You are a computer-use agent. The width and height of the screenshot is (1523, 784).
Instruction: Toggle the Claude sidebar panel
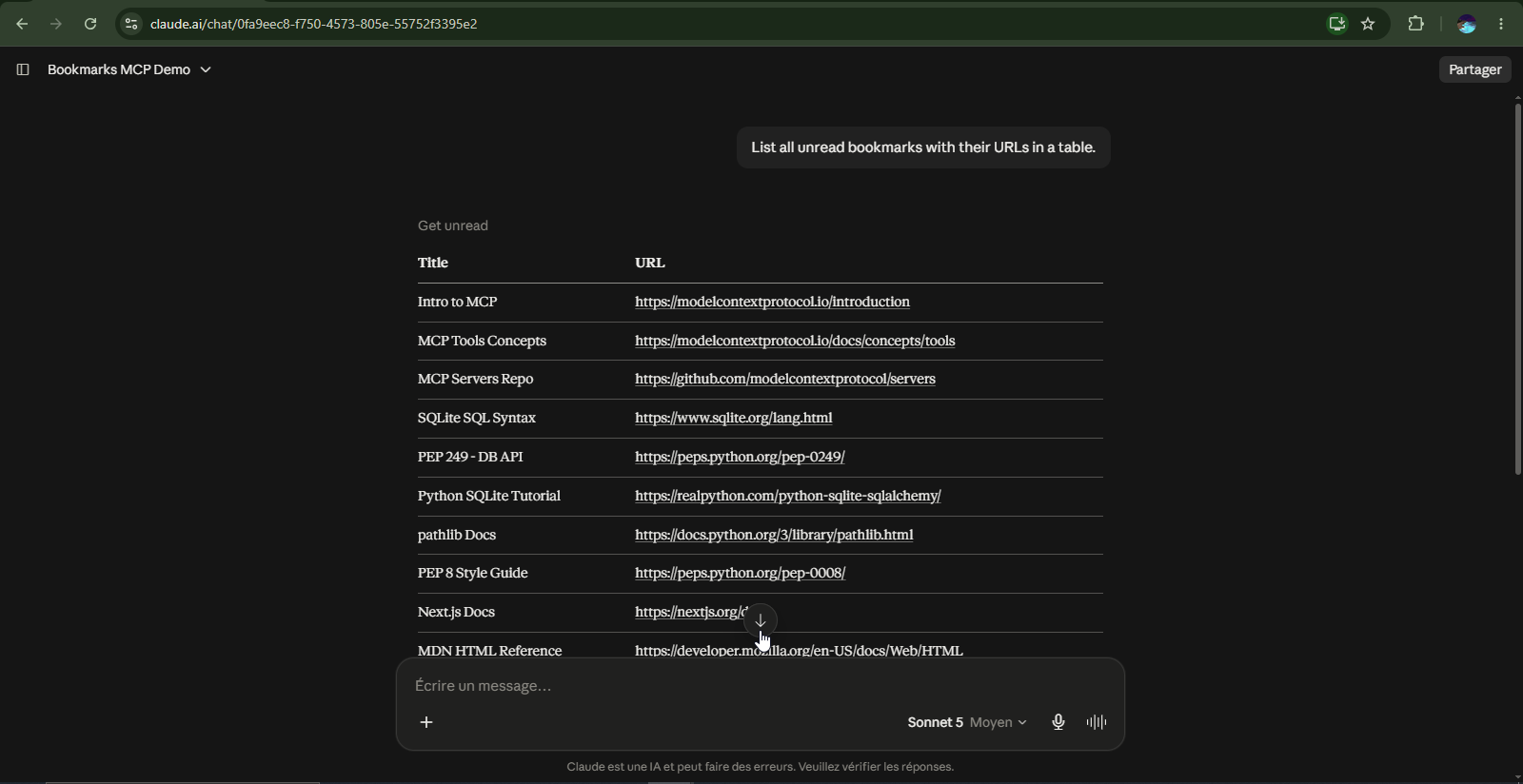tap(23, 69)
